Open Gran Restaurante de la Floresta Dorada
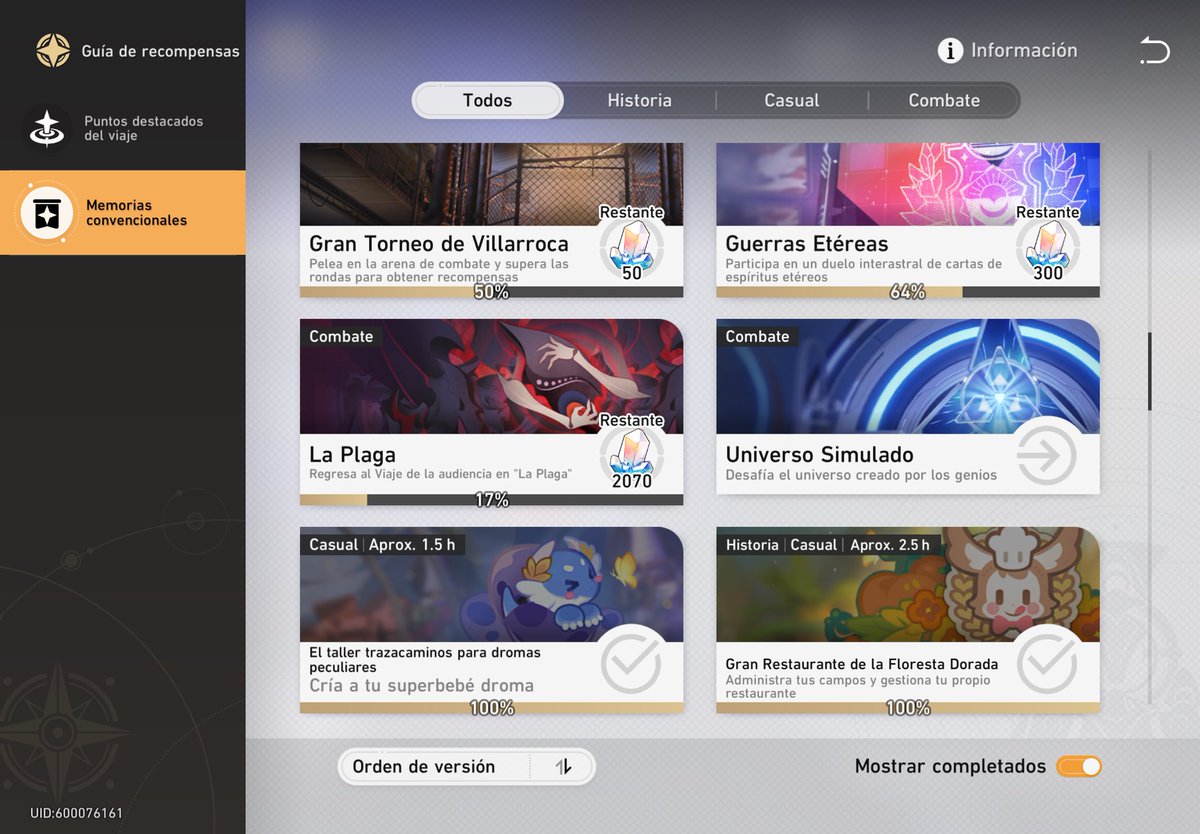Screen dimensions: 1200x834 [862, 664]
